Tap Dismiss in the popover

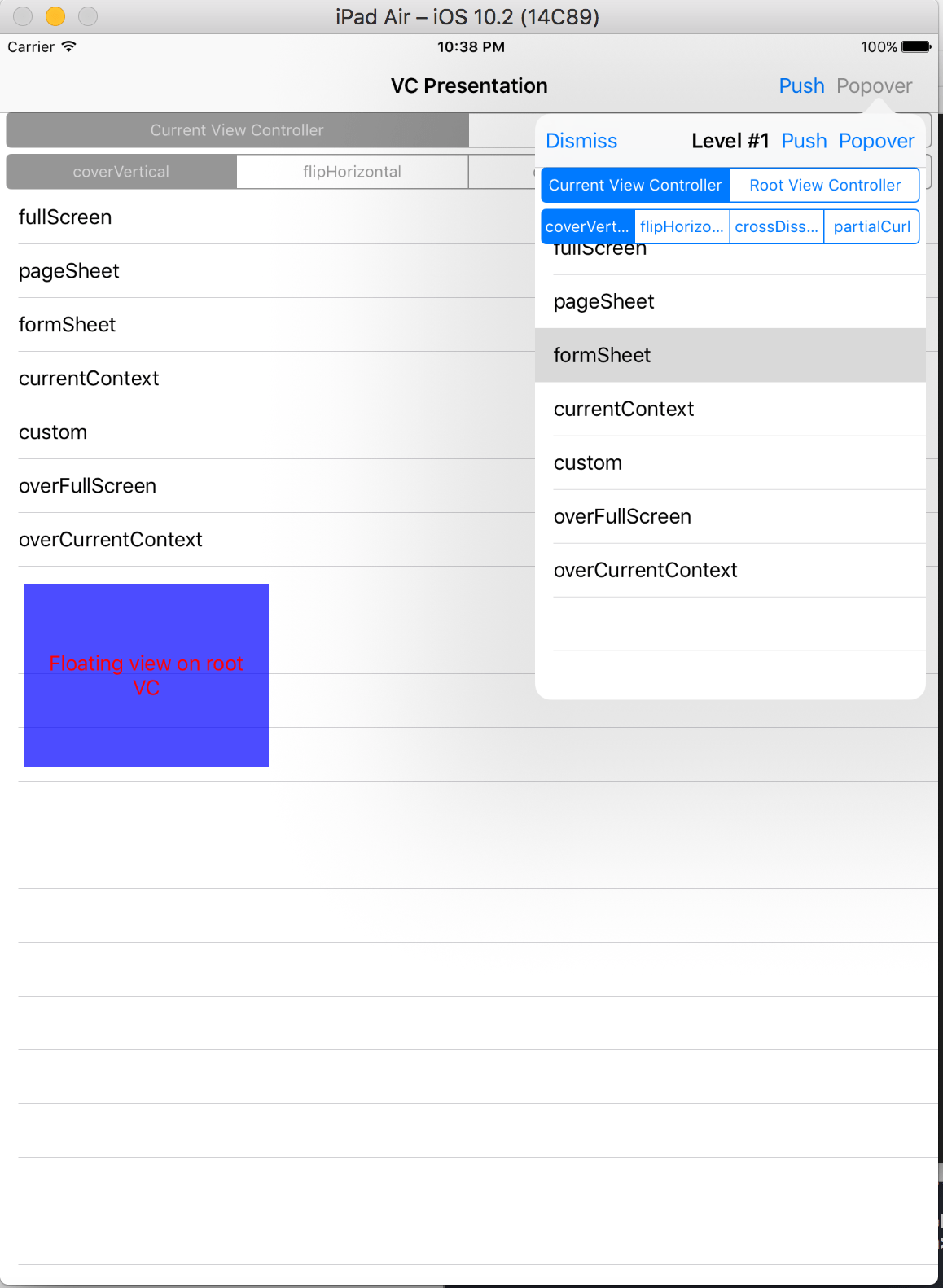[581, 141]
